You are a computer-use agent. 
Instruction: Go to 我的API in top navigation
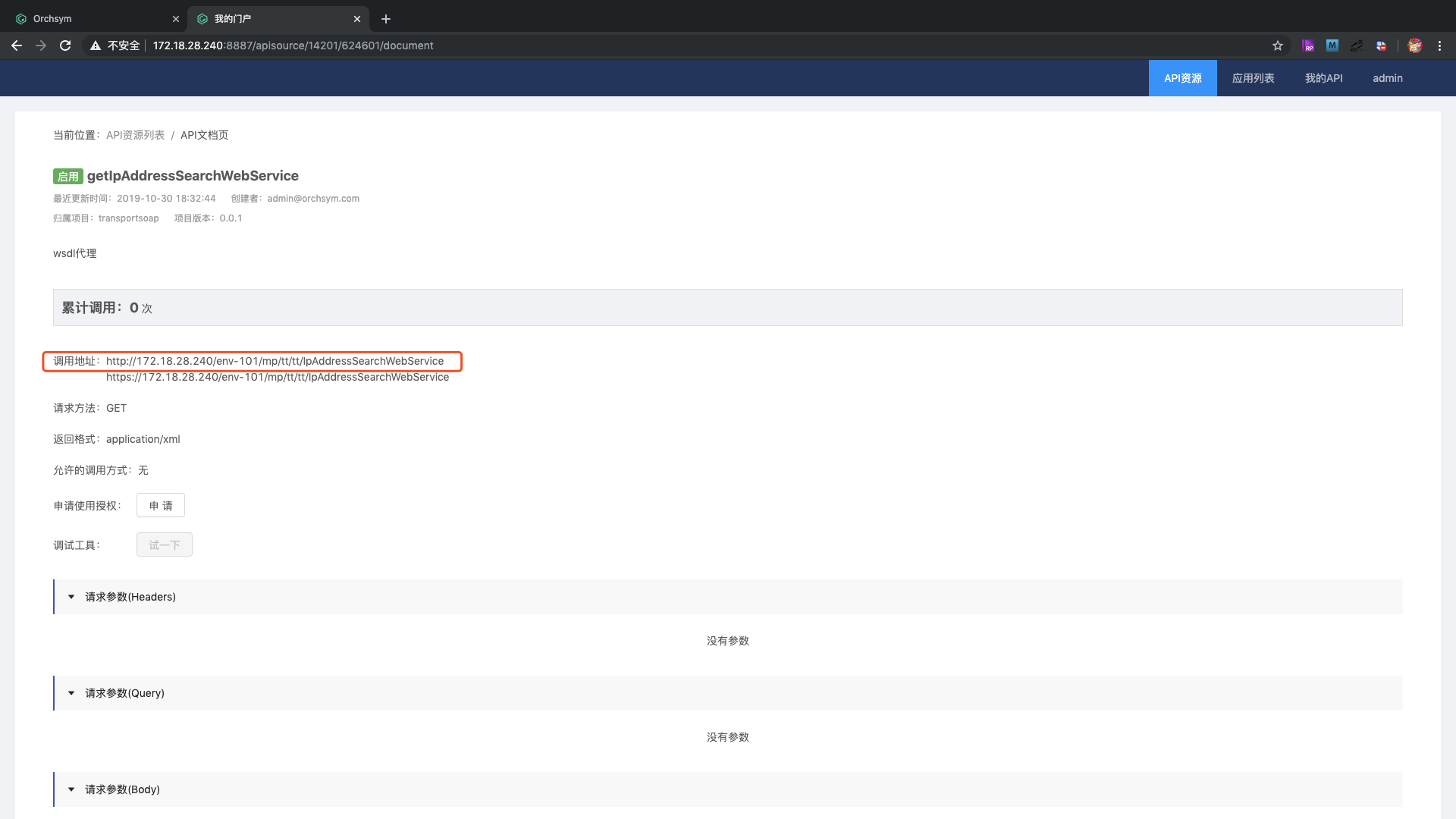[1323, 78]
